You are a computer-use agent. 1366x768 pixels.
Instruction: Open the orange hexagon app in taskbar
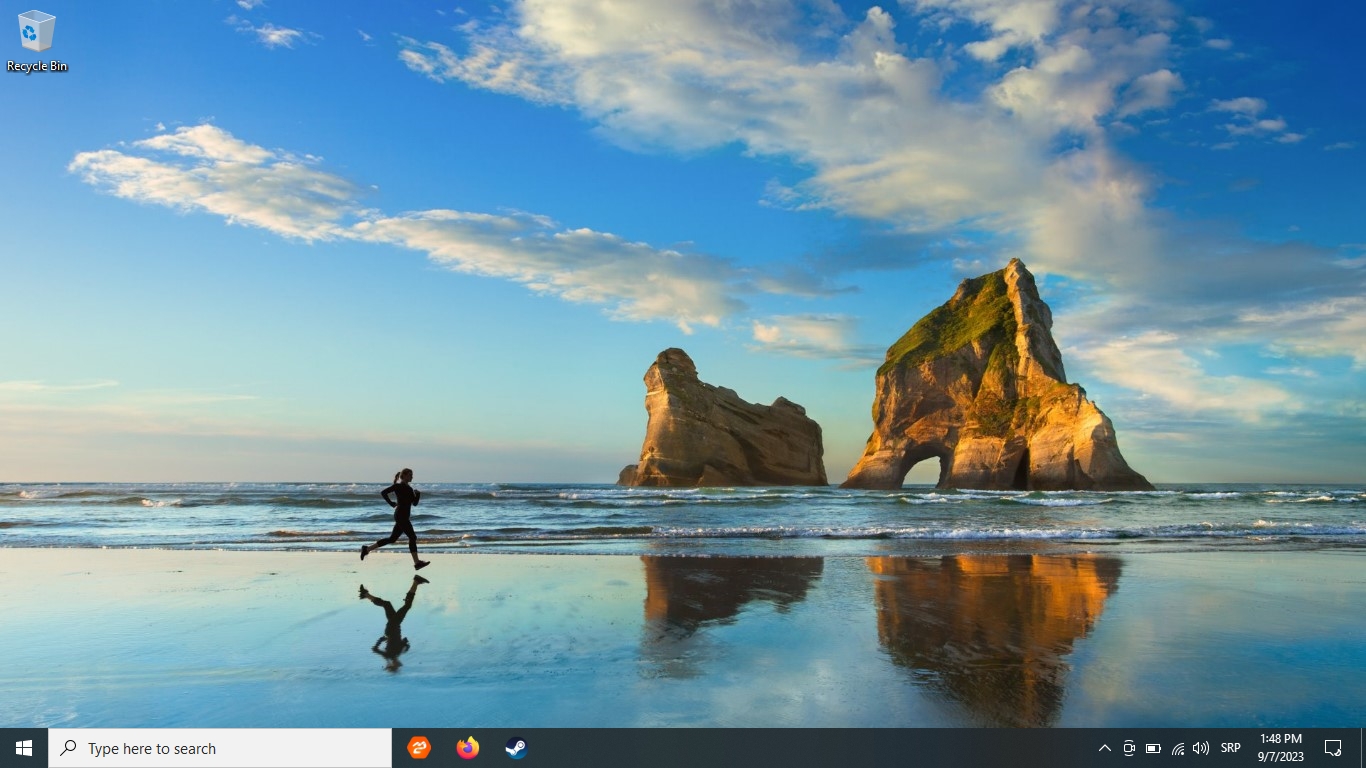point(419,748)
